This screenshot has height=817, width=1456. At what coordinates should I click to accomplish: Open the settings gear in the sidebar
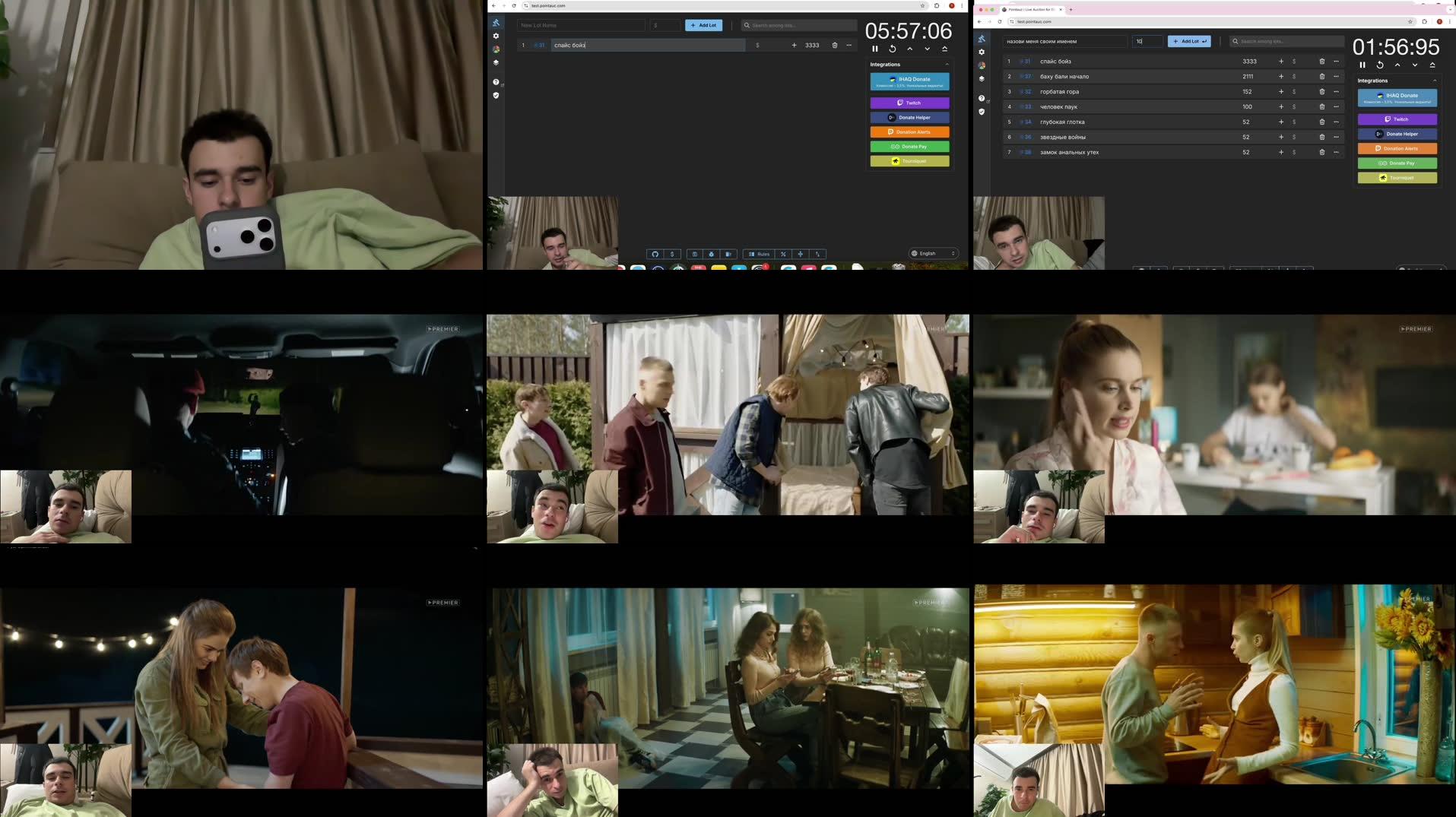tap(496, 35)
